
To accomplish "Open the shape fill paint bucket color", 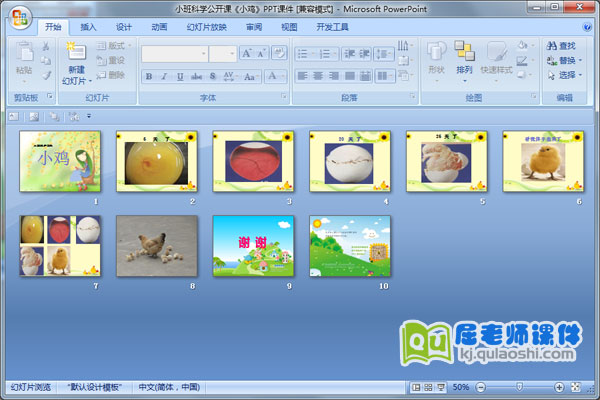I will [525, 46].
